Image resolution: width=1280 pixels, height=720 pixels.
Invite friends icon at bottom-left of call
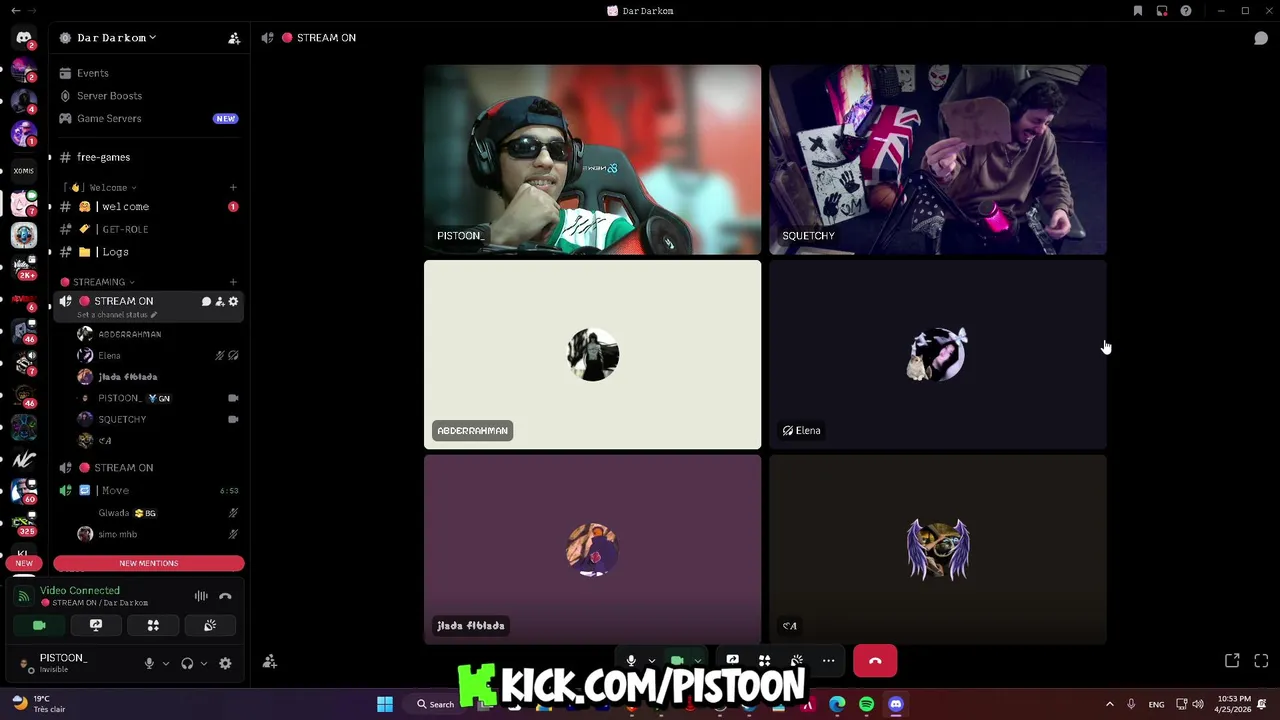point(270,661)
